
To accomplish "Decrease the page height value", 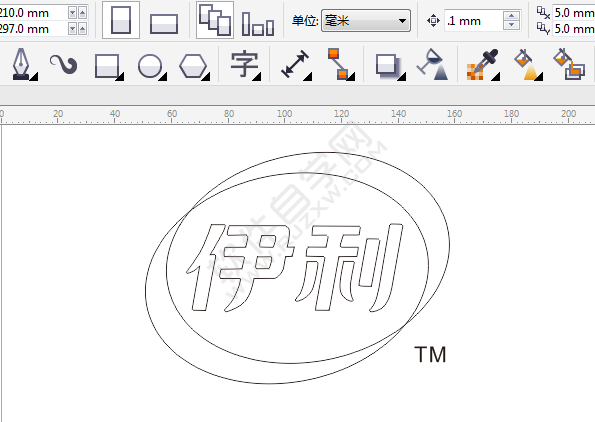I will coord(72,28).
